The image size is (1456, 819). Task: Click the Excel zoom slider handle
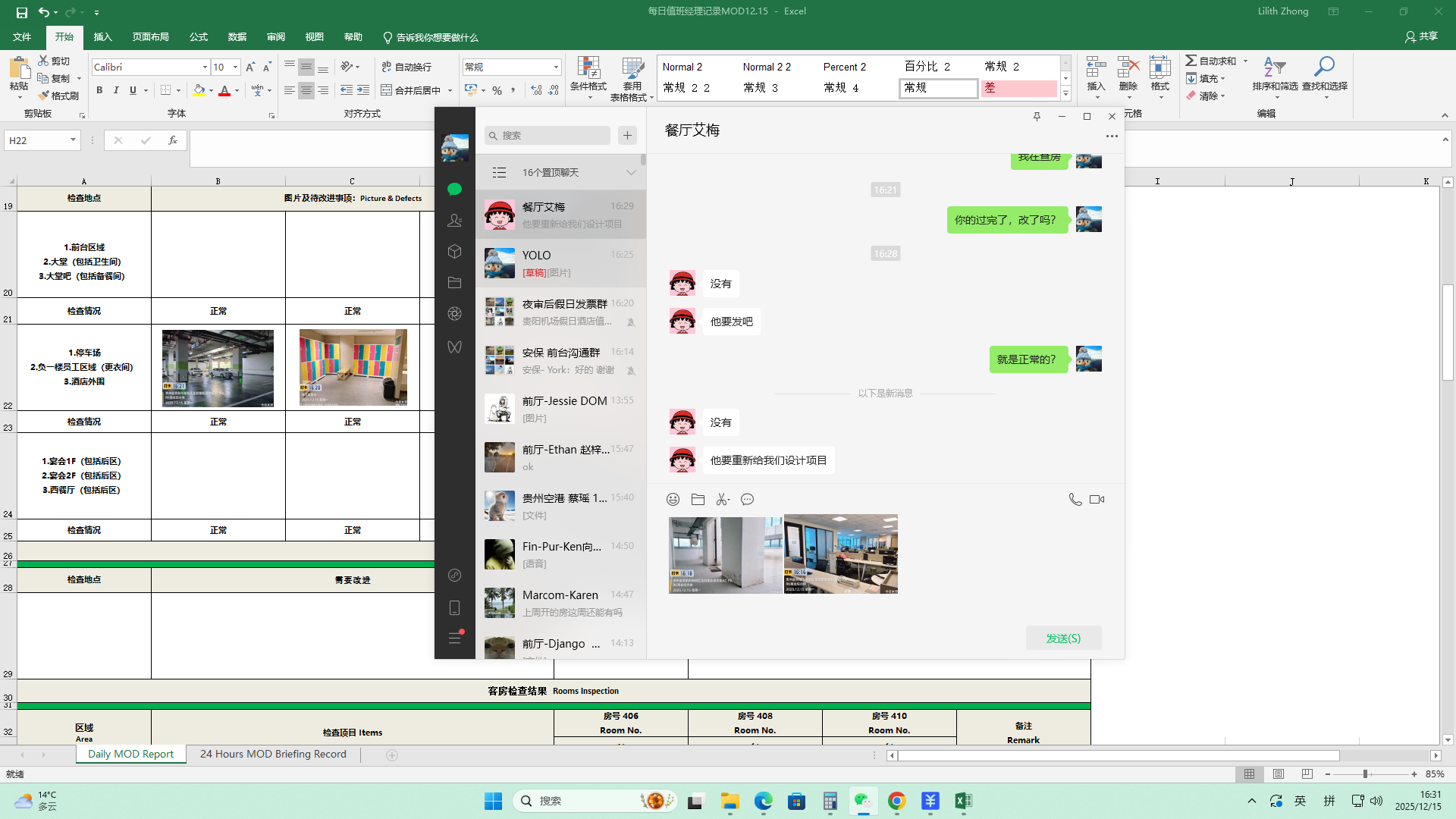click(x=1365, y=774)
